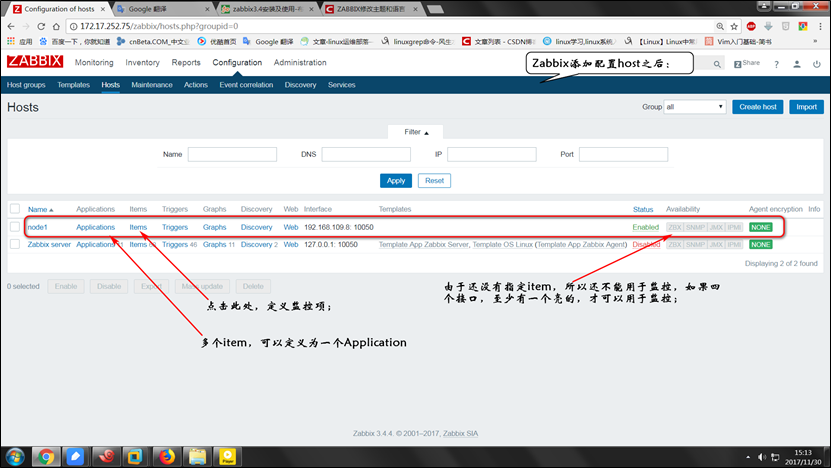Open Template OS Linux link
This screenshot has width=831, height=468.
click(x=502, y=244)
